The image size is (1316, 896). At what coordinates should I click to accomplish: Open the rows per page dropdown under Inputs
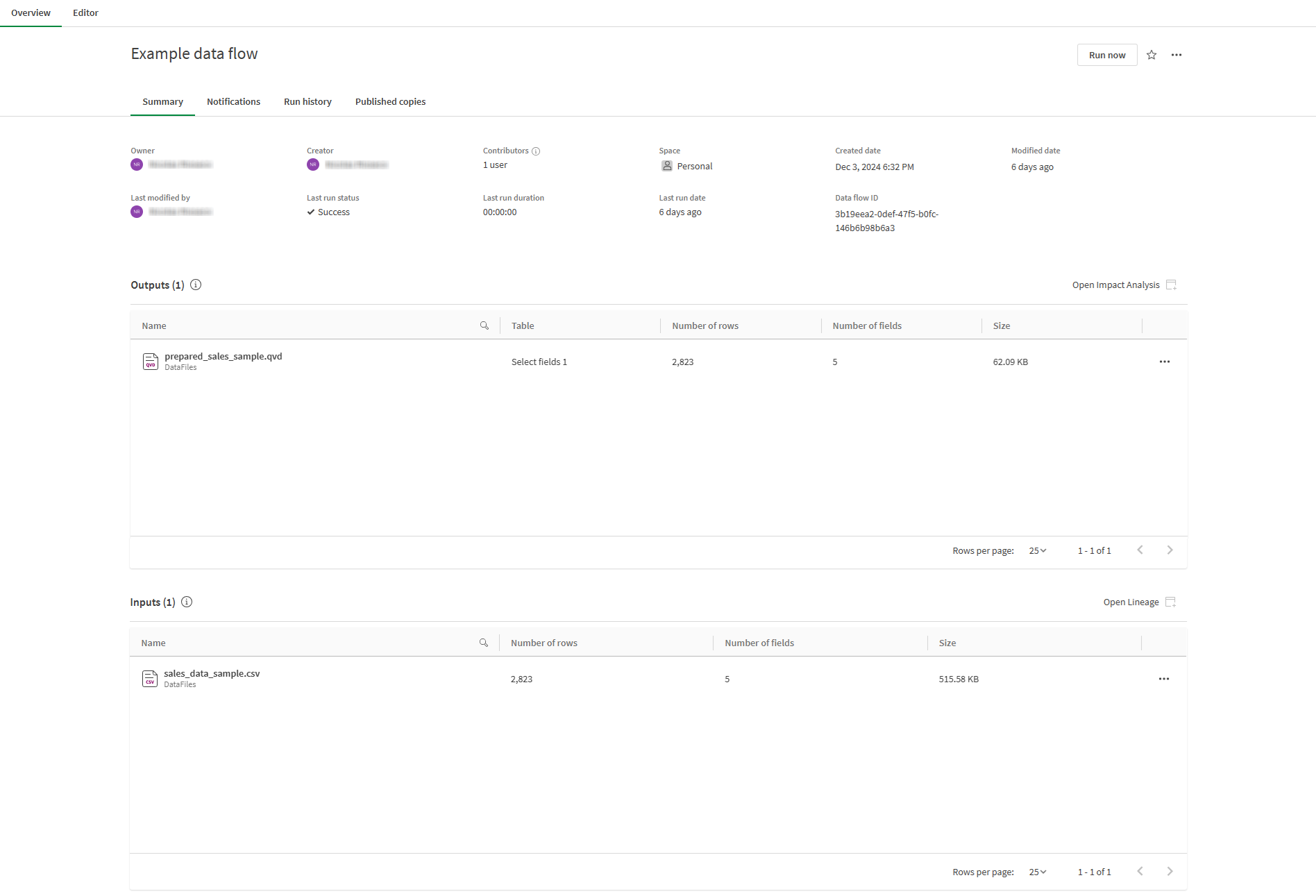point(1036,872)
